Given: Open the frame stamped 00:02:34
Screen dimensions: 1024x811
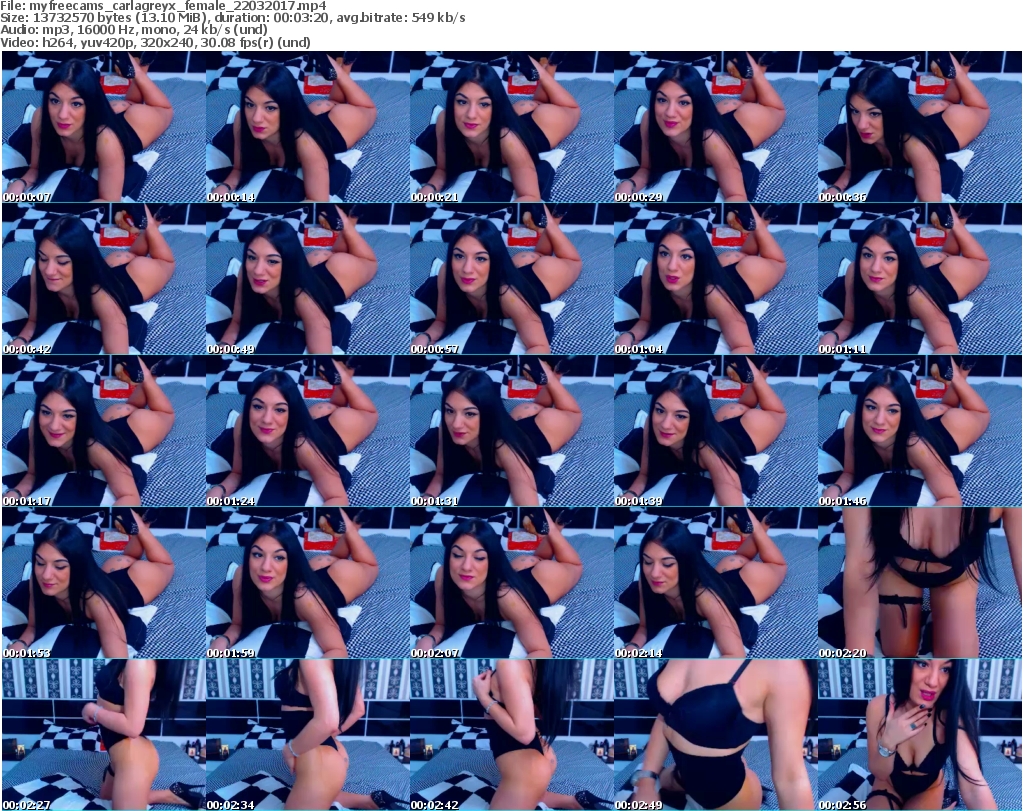Looking at the screenshot, I should 308,735.
